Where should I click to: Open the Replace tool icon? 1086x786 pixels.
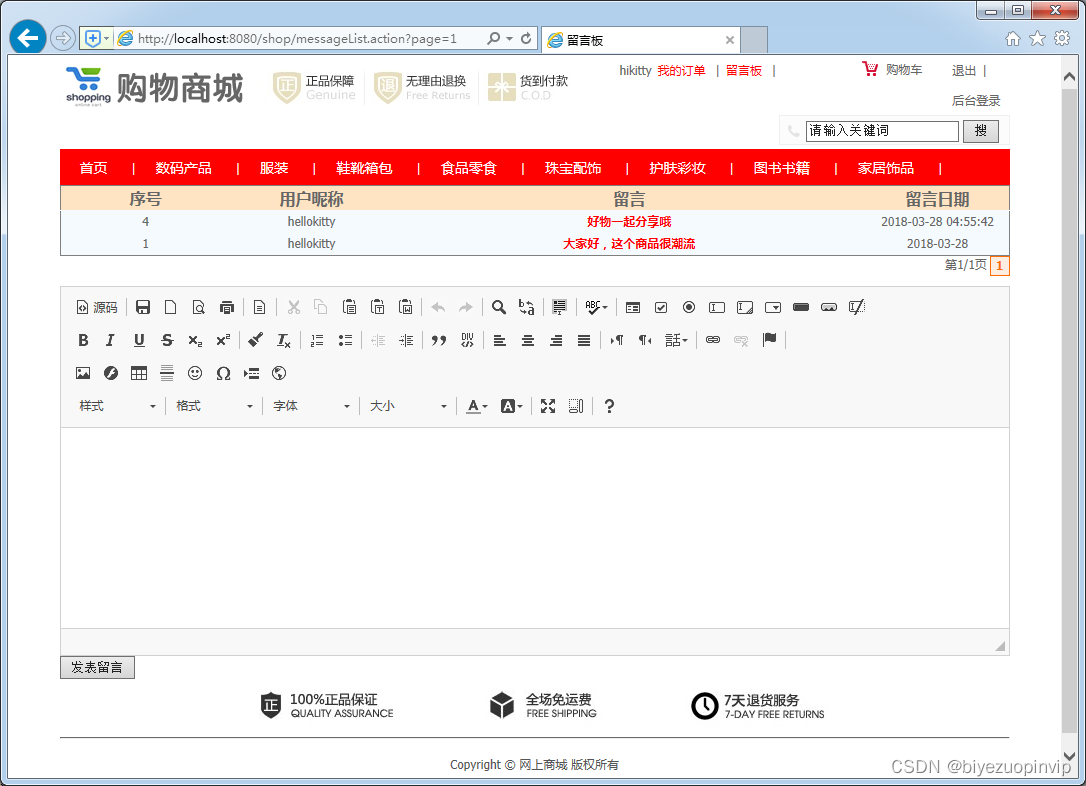pyautogui.click(x=526, y=307)
